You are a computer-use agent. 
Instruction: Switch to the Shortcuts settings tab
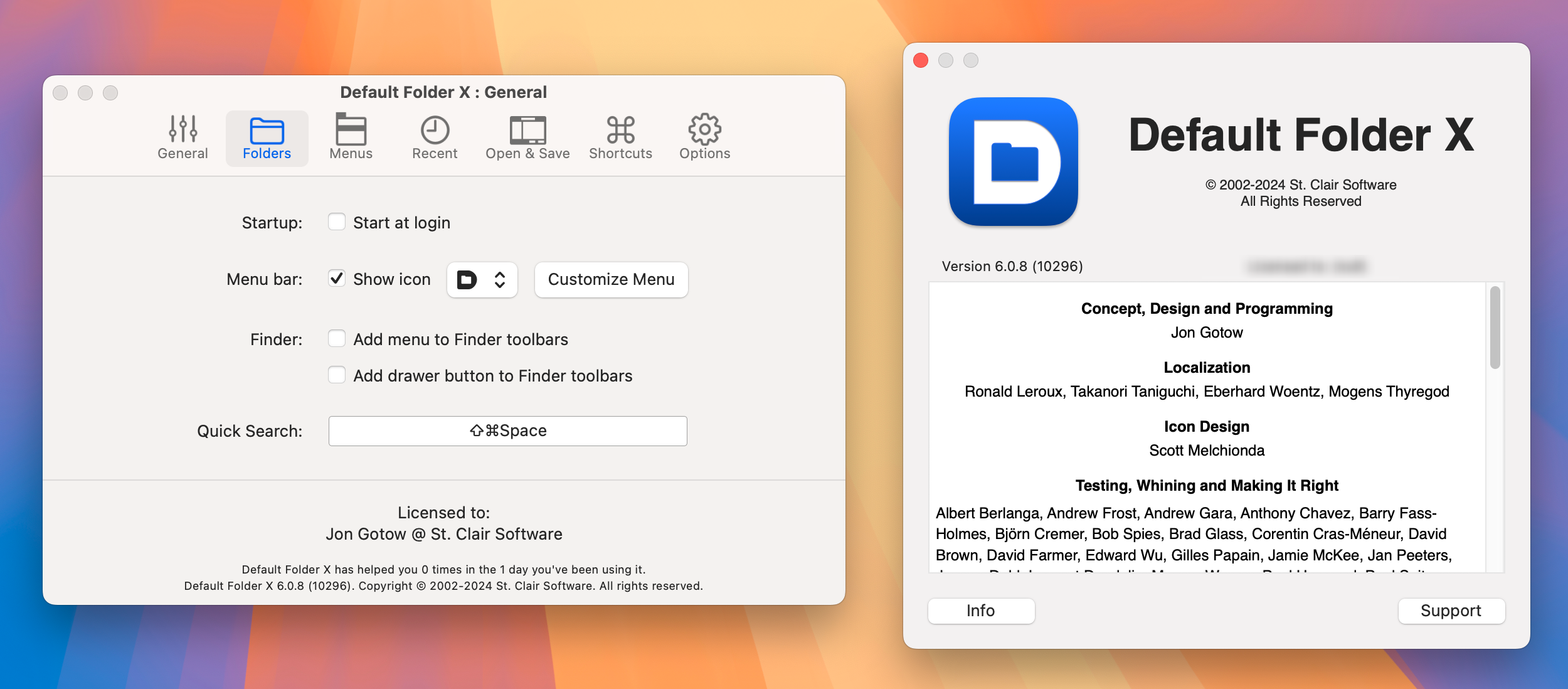[620, 136]
